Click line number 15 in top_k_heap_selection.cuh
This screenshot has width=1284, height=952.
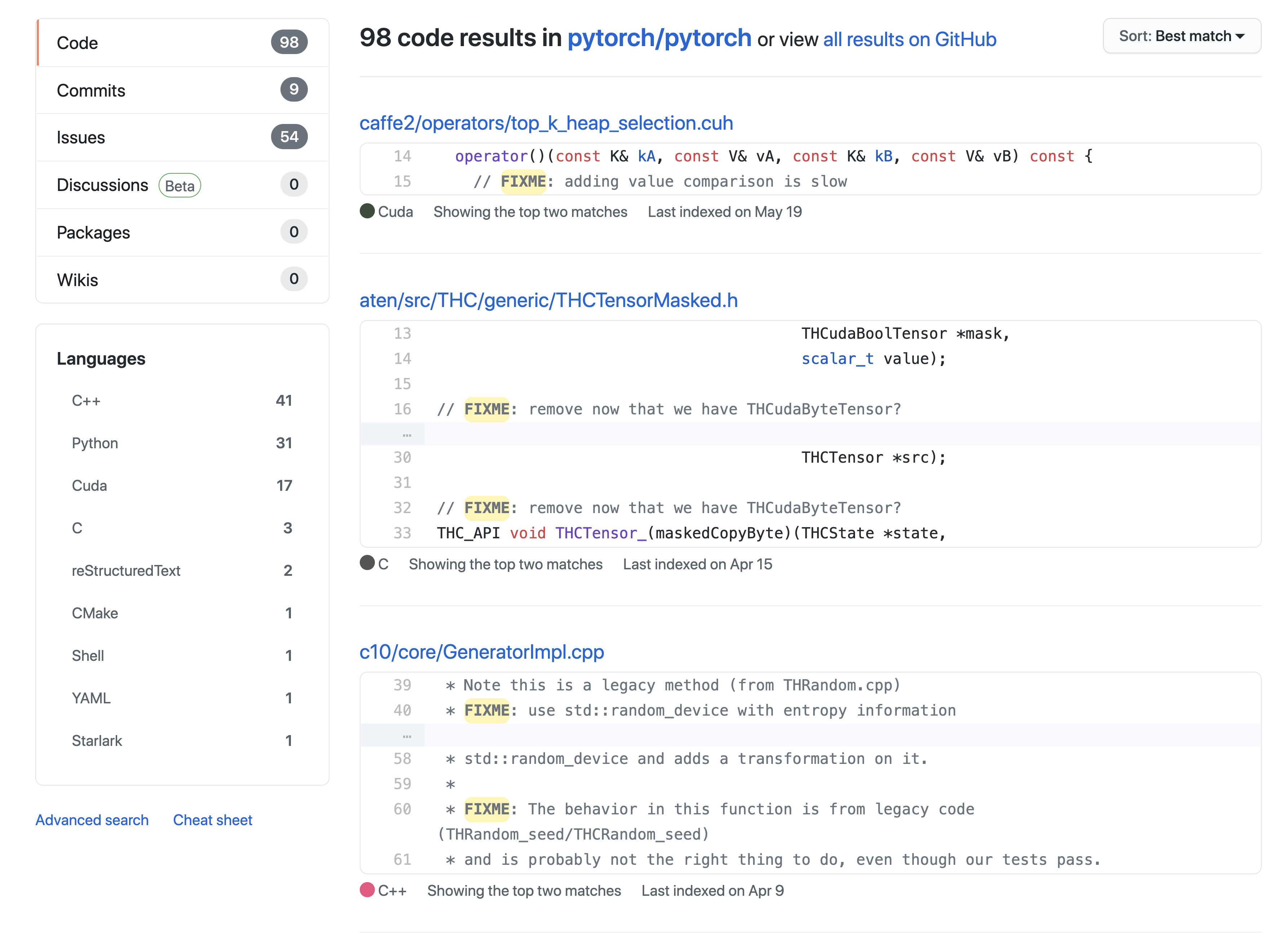pos(402,182)
